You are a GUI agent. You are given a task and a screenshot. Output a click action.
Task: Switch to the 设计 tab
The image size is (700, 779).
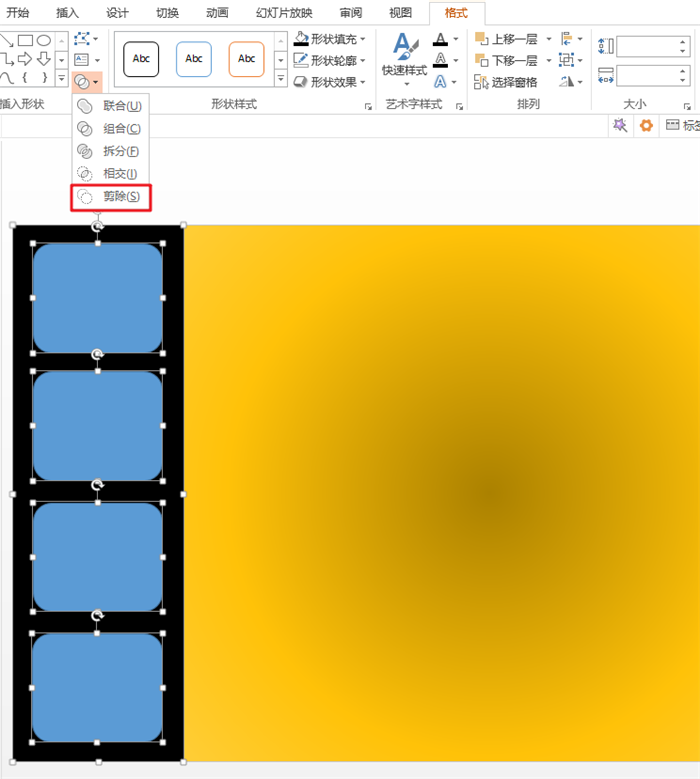pos(117,12)
